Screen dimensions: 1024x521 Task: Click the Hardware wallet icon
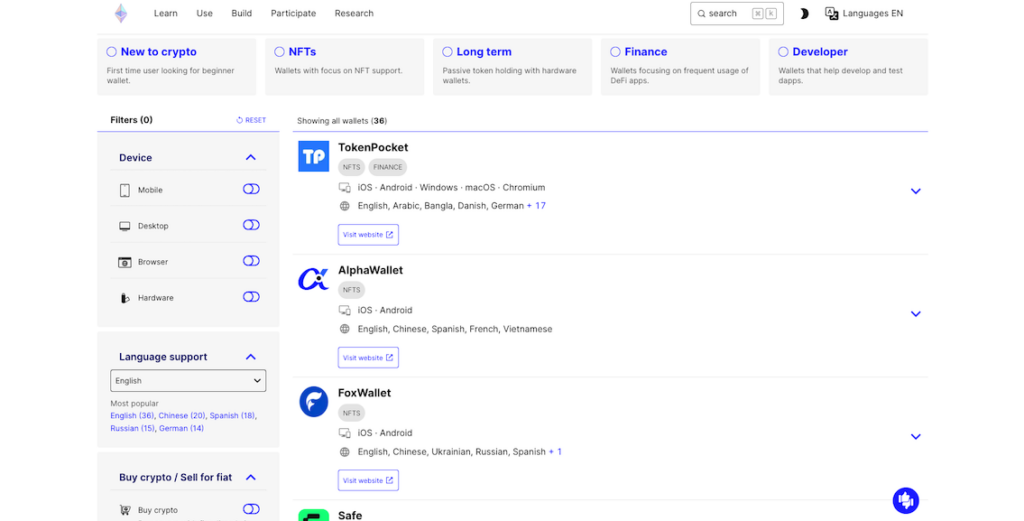coord(125,298)
